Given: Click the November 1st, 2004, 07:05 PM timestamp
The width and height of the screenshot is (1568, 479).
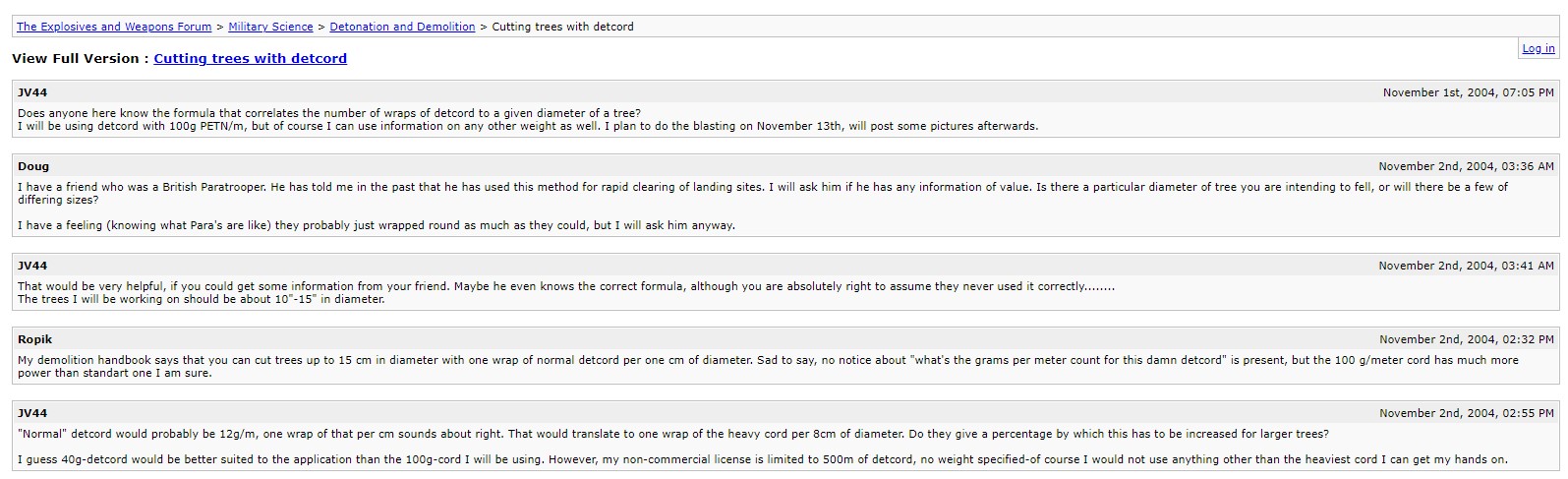Looking at the screenshot, I should point(1468,92).
